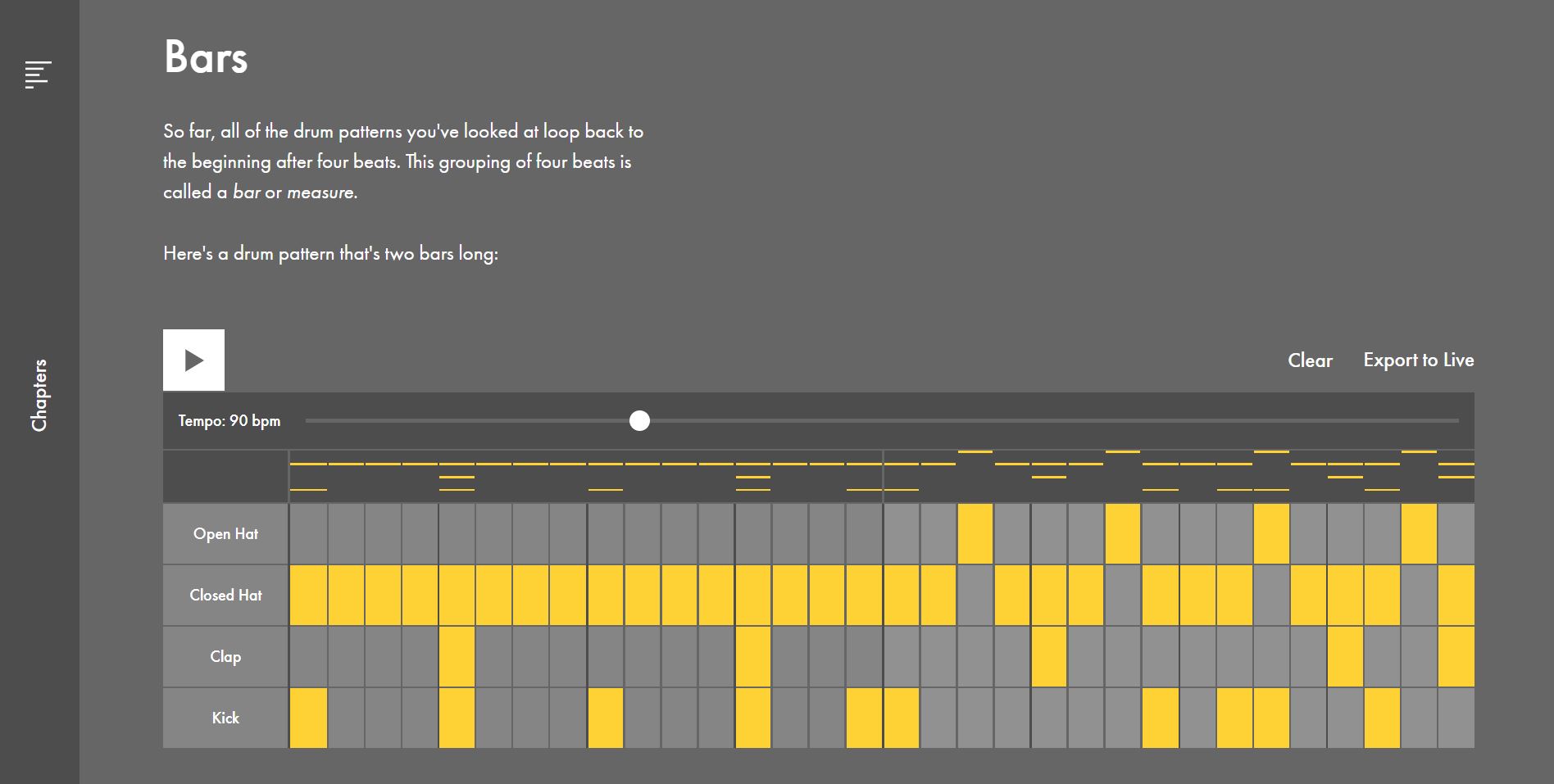
Task: Select the Clap row label
Action: coord(225,657)
